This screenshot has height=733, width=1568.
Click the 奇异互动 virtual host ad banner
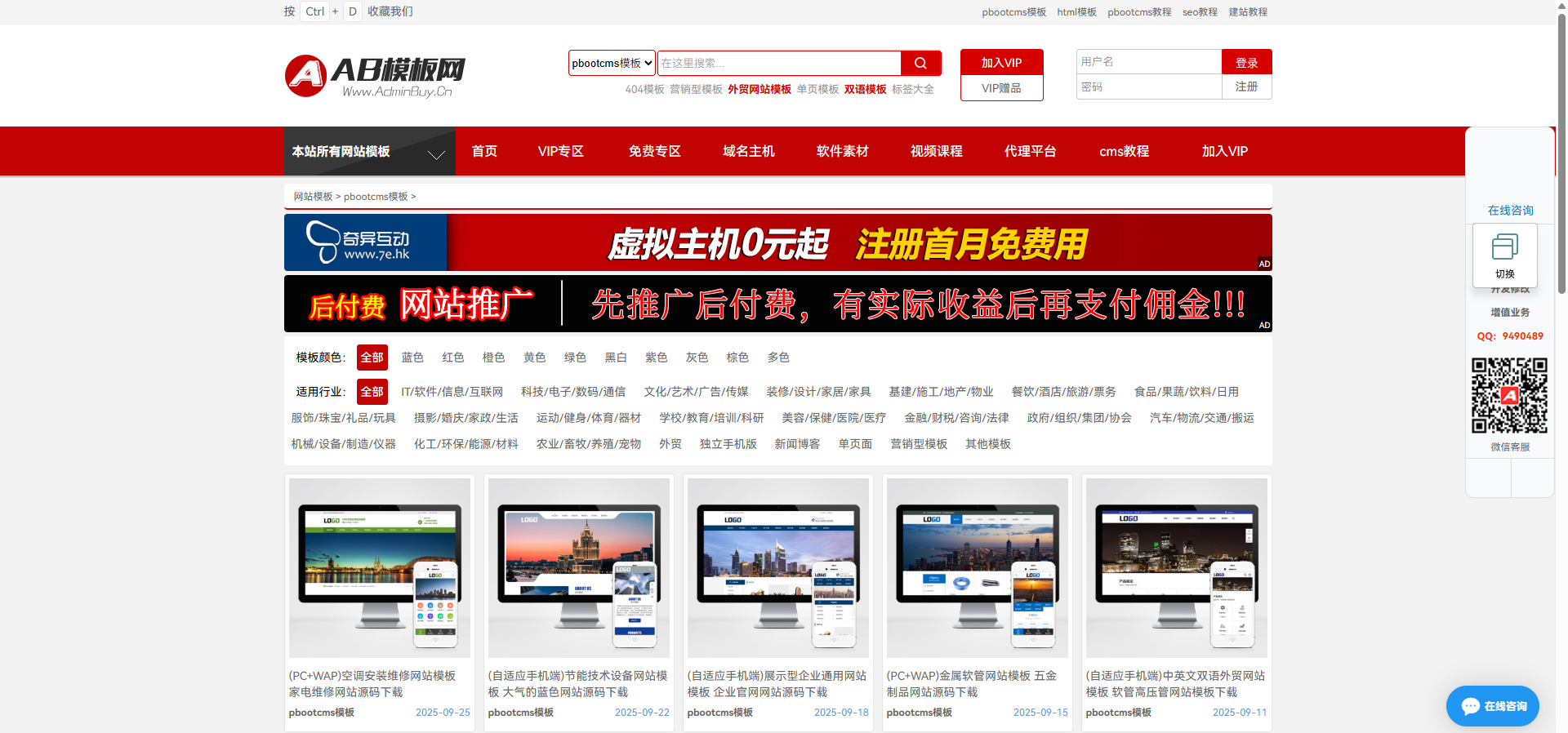[777, 242]
